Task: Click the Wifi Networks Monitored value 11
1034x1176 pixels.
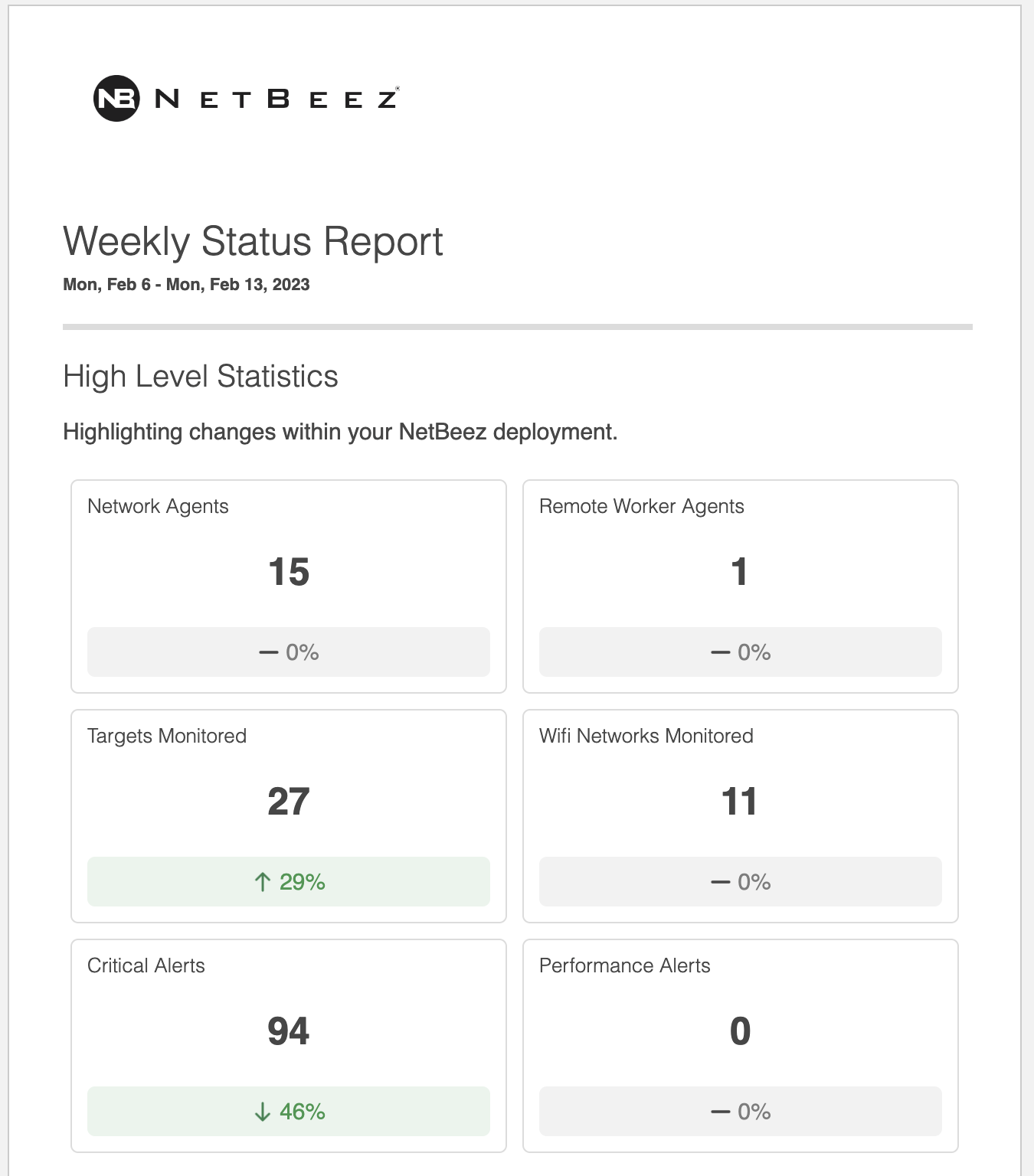Action: (740, 802)
